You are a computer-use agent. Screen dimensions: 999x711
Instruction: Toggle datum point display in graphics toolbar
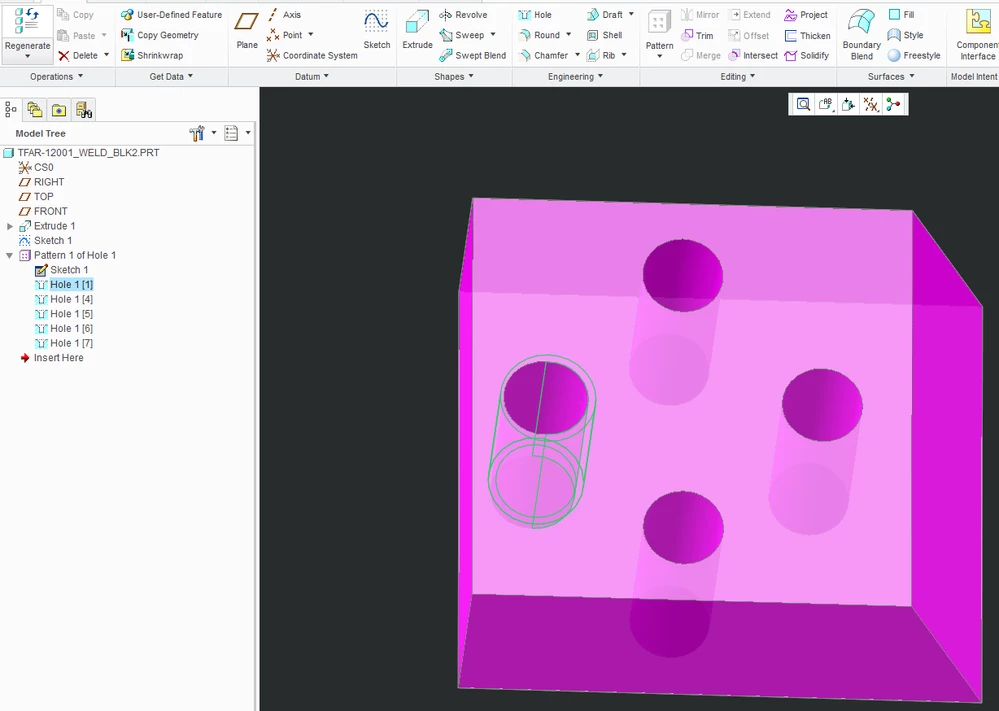[871, 104]
